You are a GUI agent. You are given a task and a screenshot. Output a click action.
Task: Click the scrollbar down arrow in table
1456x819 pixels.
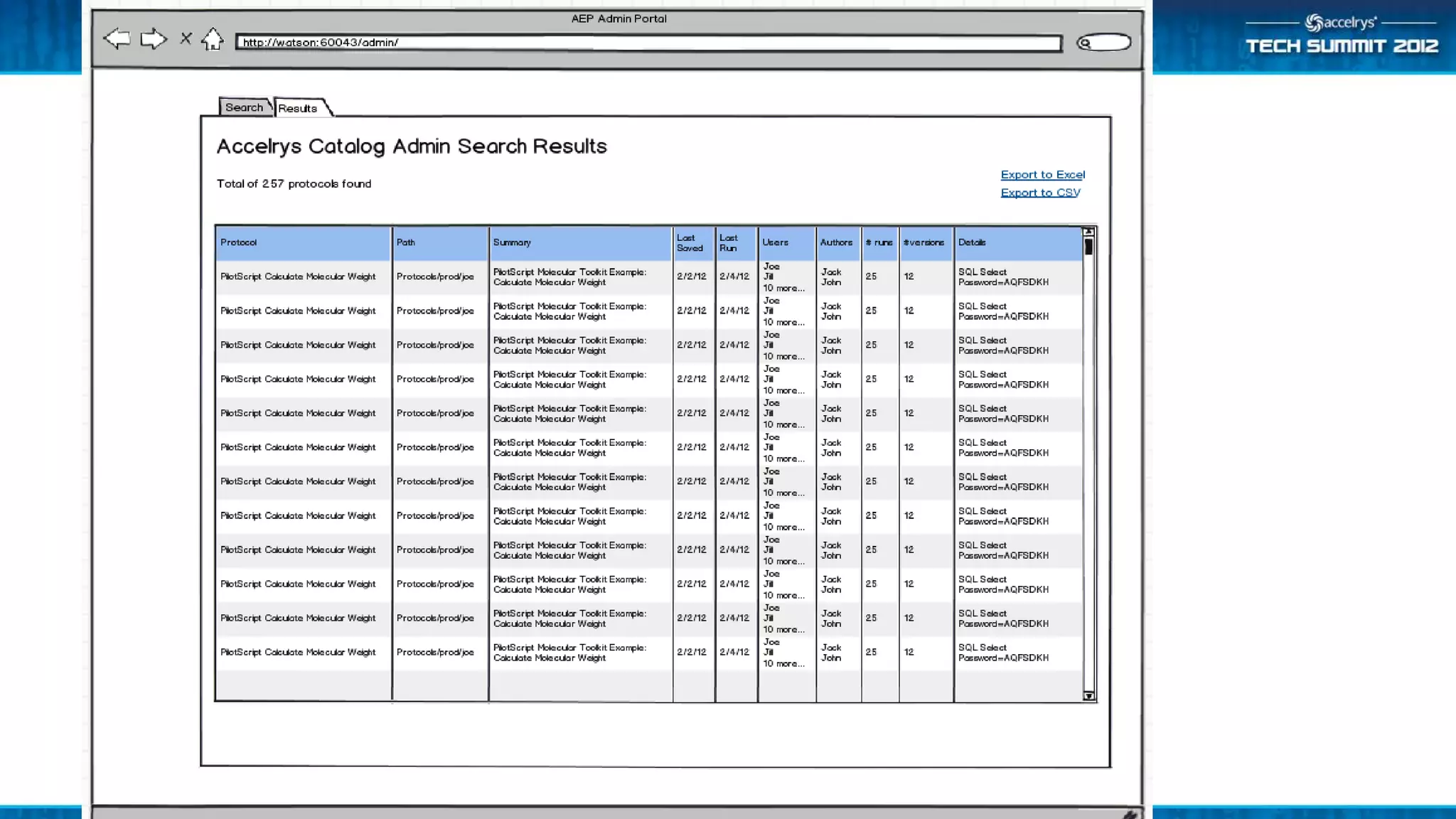click(x=1088, y=696)
